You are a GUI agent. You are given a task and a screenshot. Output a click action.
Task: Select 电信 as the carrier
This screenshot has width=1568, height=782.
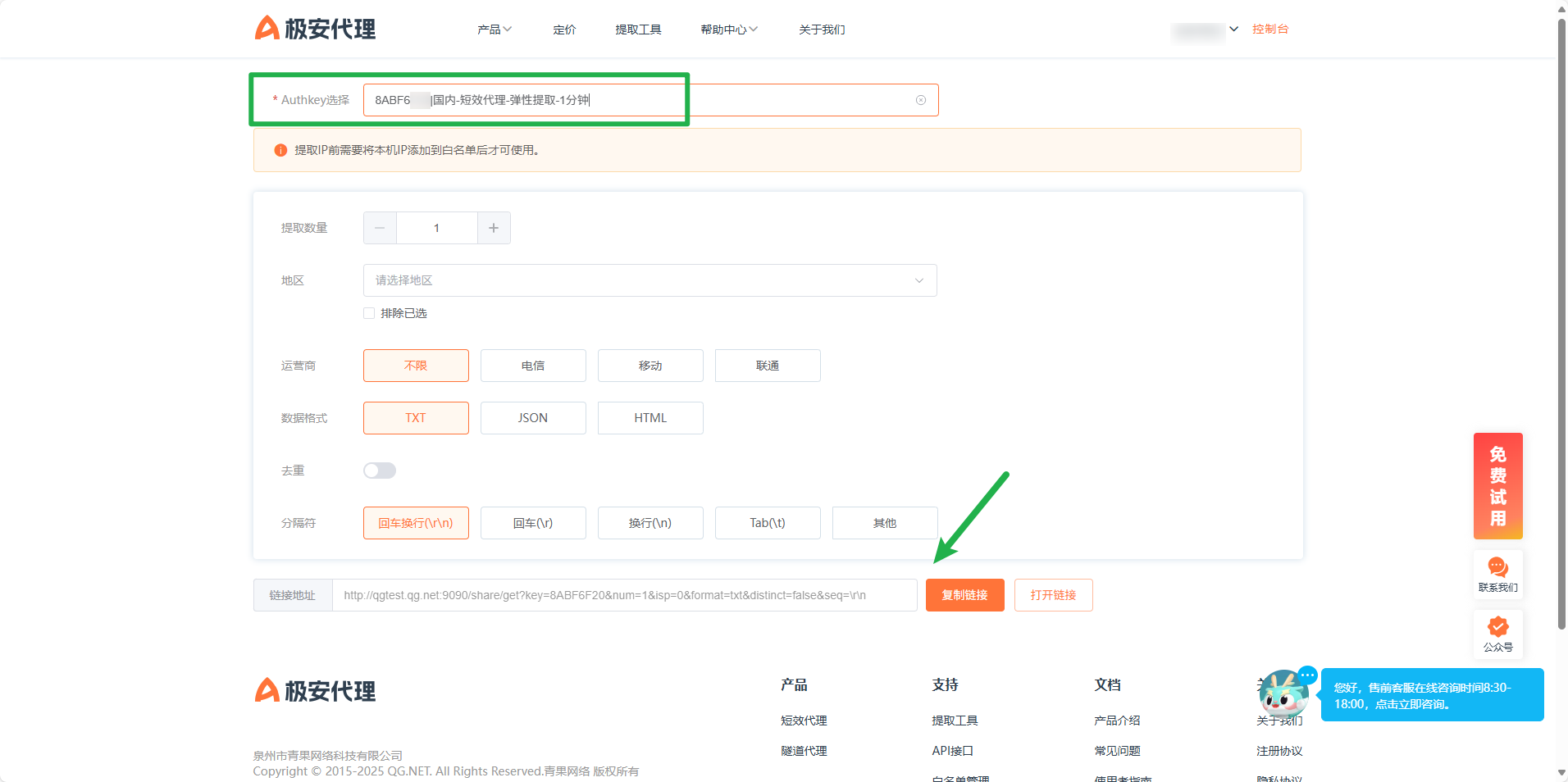tap(533, 366)
